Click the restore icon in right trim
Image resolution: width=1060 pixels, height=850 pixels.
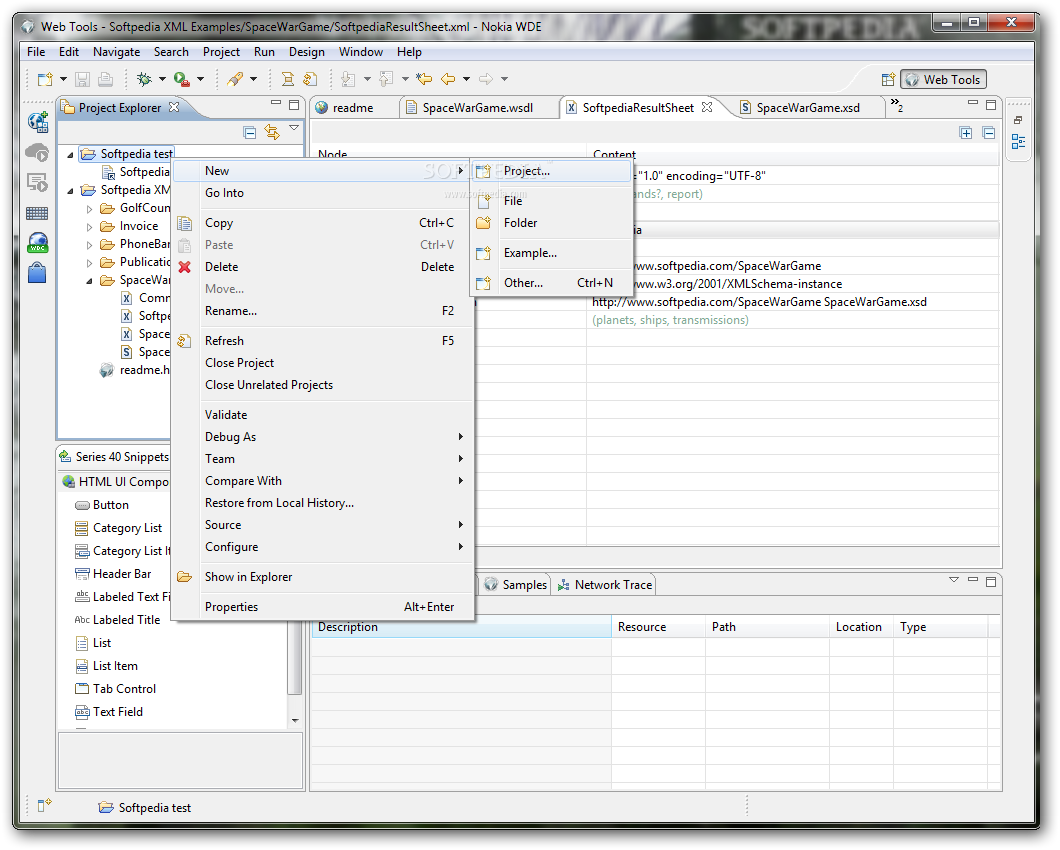[x=1018, y=120]
